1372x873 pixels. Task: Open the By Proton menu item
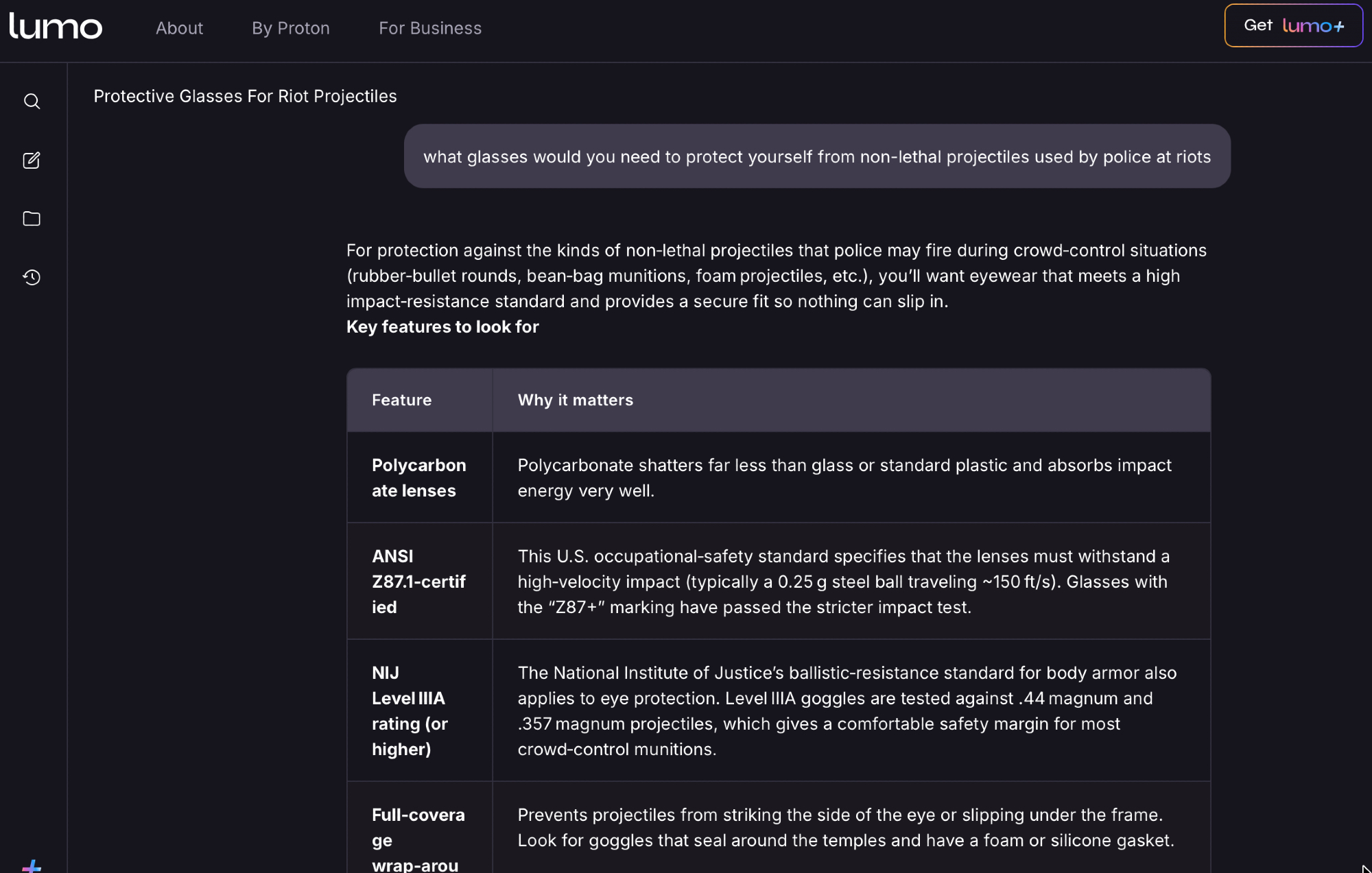(290, 28)
